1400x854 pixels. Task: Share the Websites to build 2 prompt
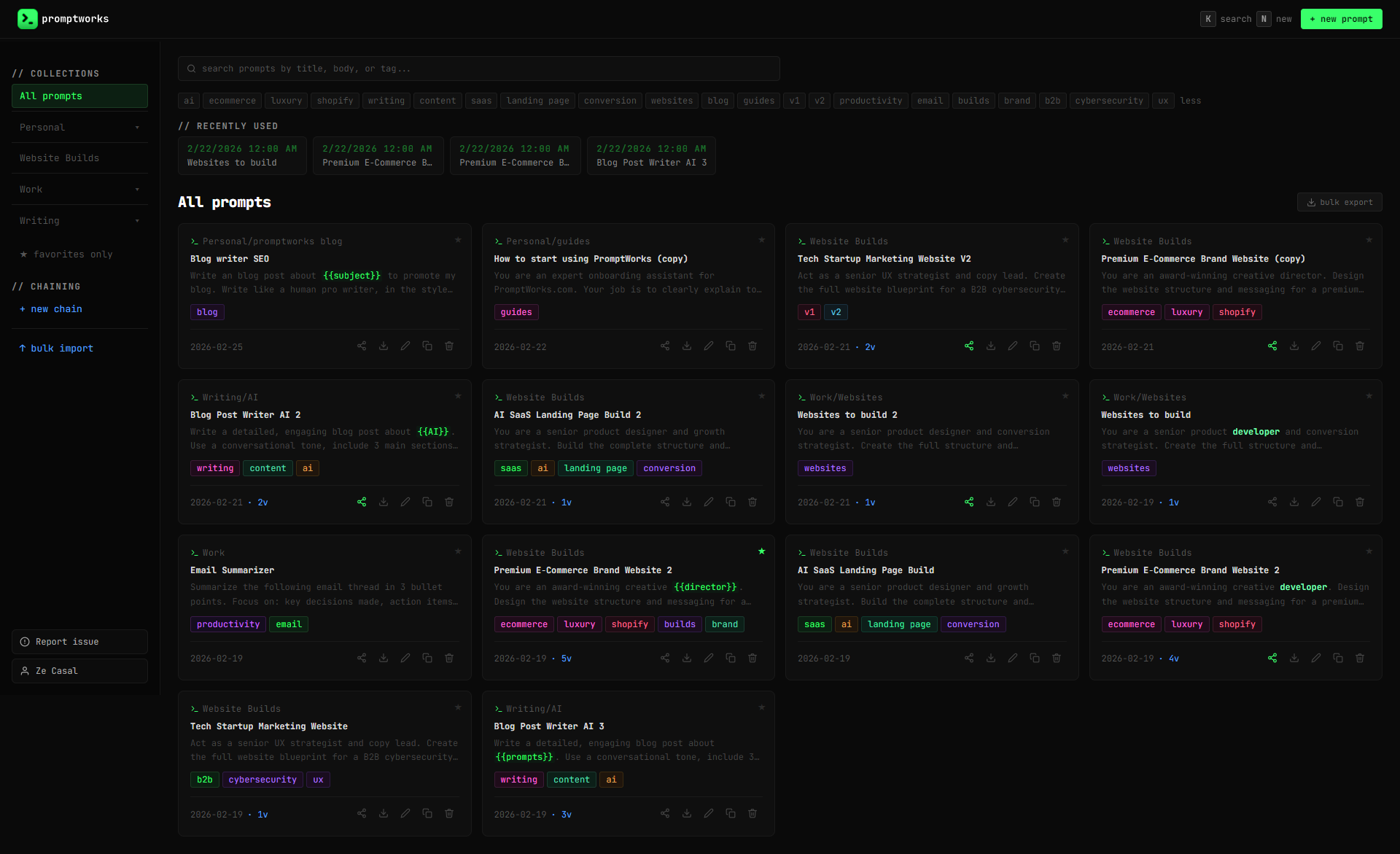[969, 502]
